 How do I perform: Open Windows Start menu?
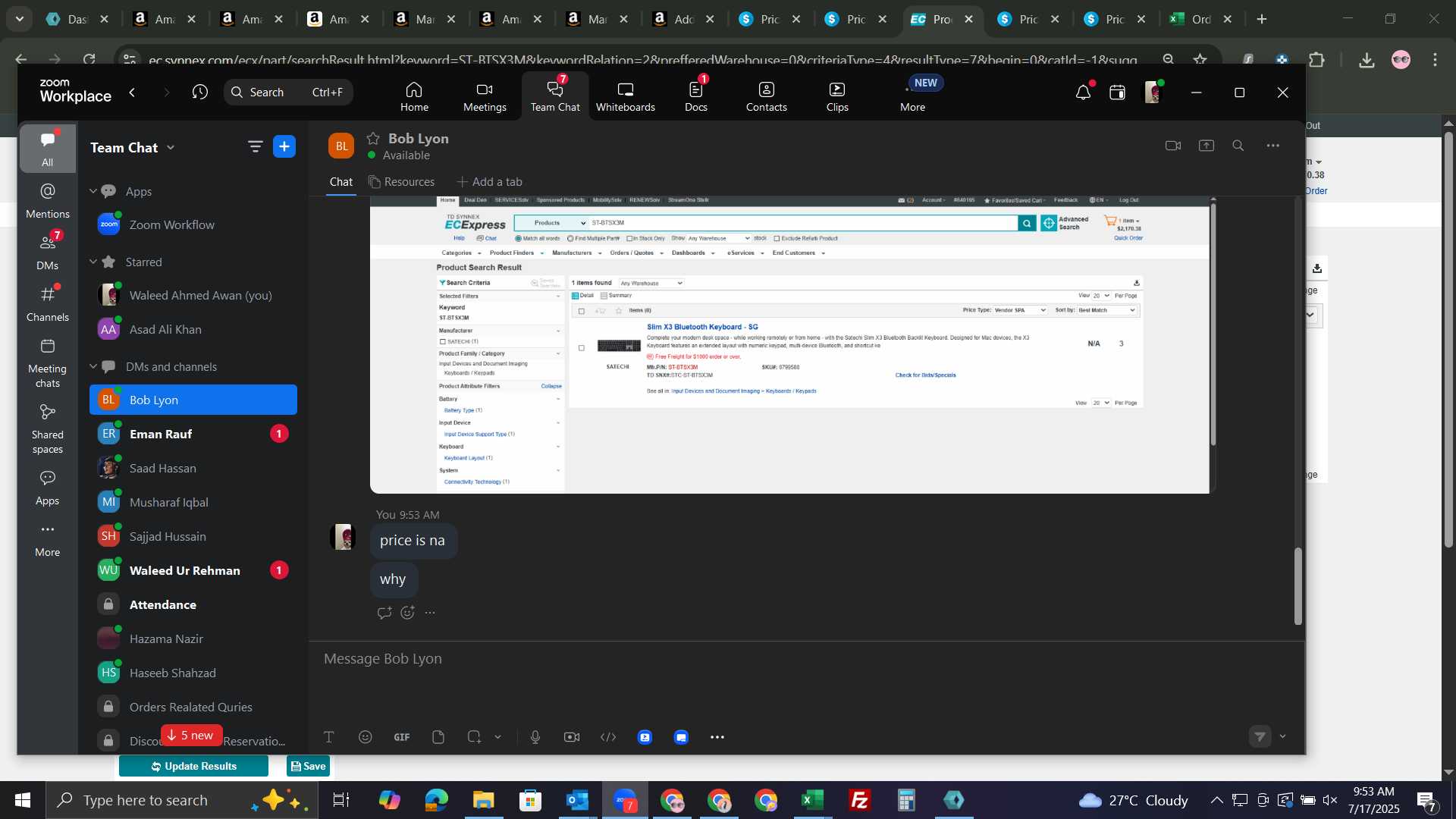pos(22,800)
